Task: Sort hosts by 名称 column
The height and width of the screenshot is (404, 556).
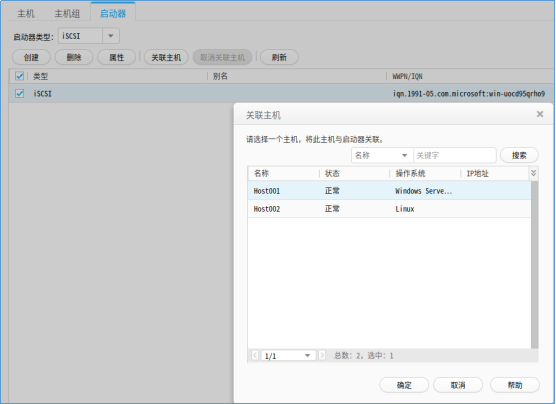Action: click(261, 173)
